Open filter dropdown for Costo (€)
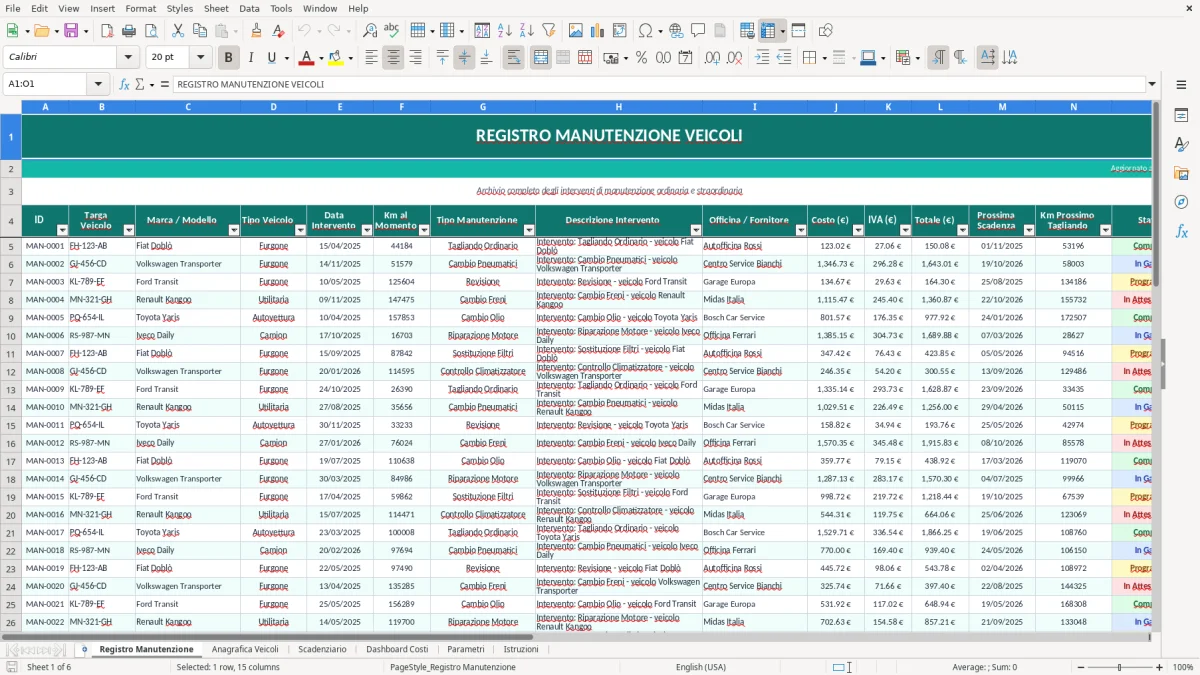Screen dimensions: 1200x675 859,230
